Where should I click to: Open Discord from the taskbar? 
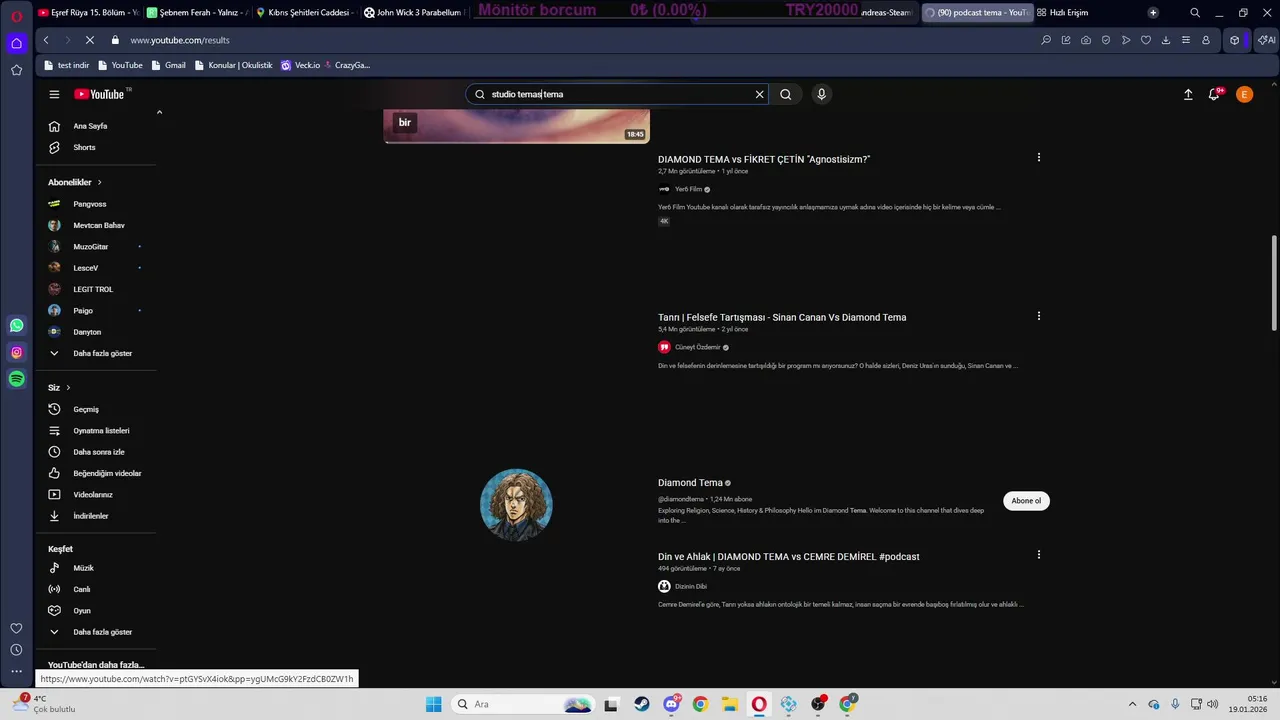(x=671, y=704)
